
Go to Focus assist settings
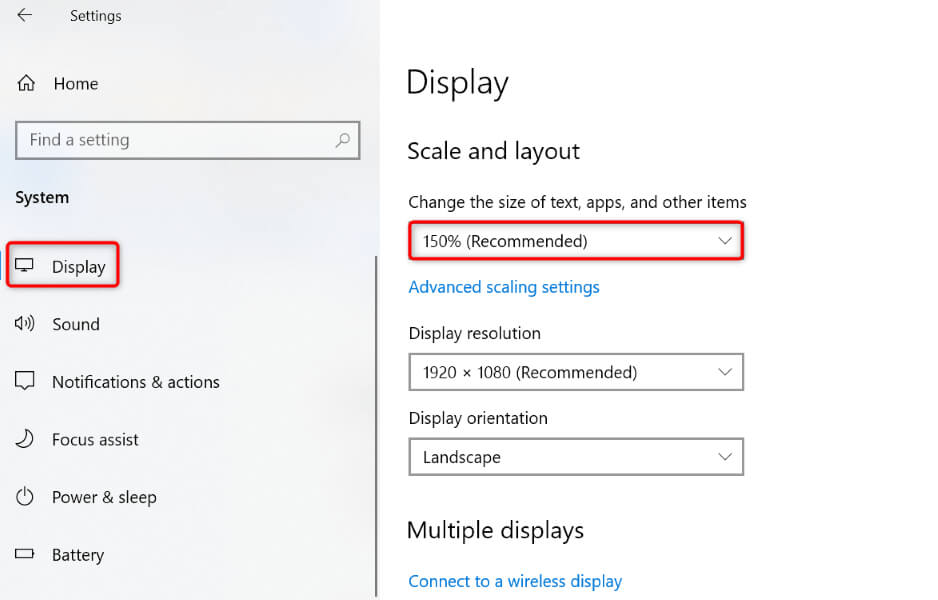click(x=95, y=440)
